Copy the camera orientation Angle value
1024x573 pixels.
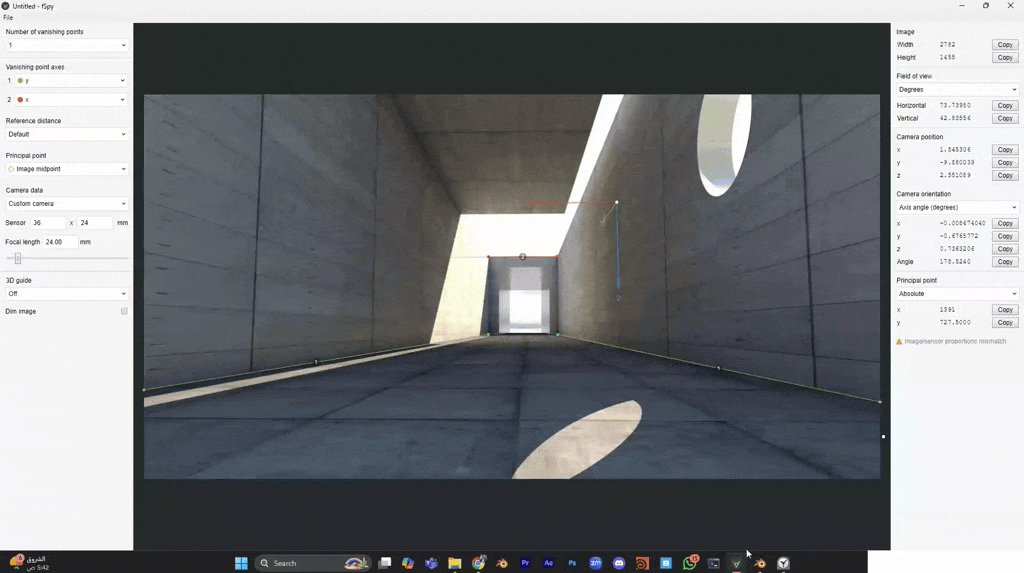click(1005, 262)
